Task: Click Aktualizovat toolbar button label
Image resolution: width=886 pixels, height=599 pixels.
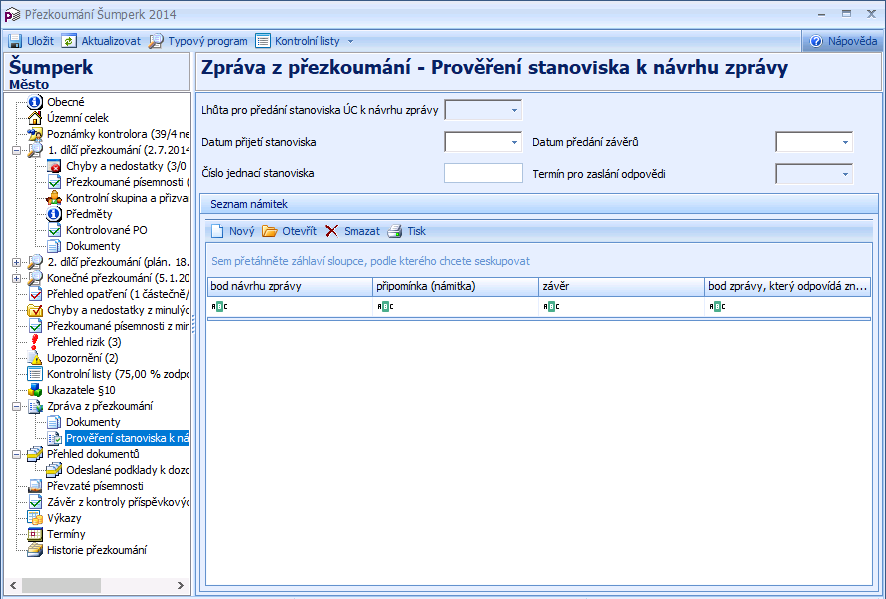Action: pyautogui.click(x=111, y=41)
